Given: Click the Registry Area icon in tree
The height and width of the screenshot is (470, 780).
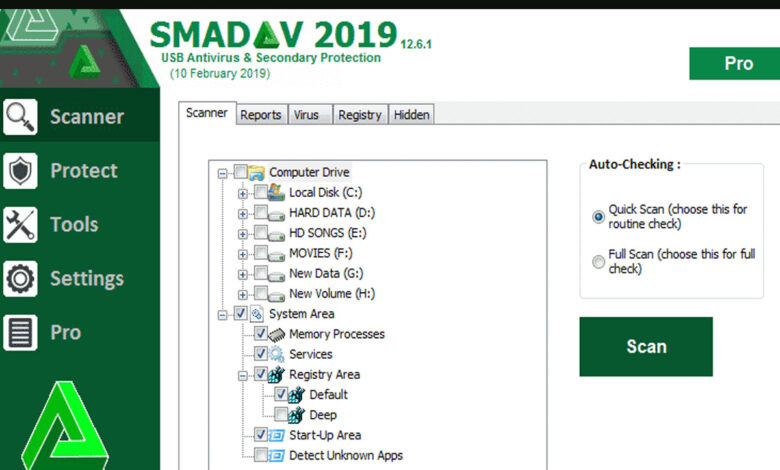Looking at the screenshot, I should point(277,374).
